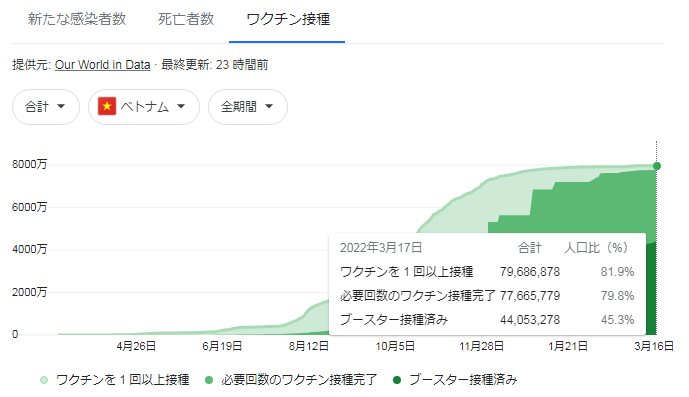This screenshot has width=689, height=397.
Task: Click the 2022年3月17日 tooltip date
Action: click(x=381, y=248)
